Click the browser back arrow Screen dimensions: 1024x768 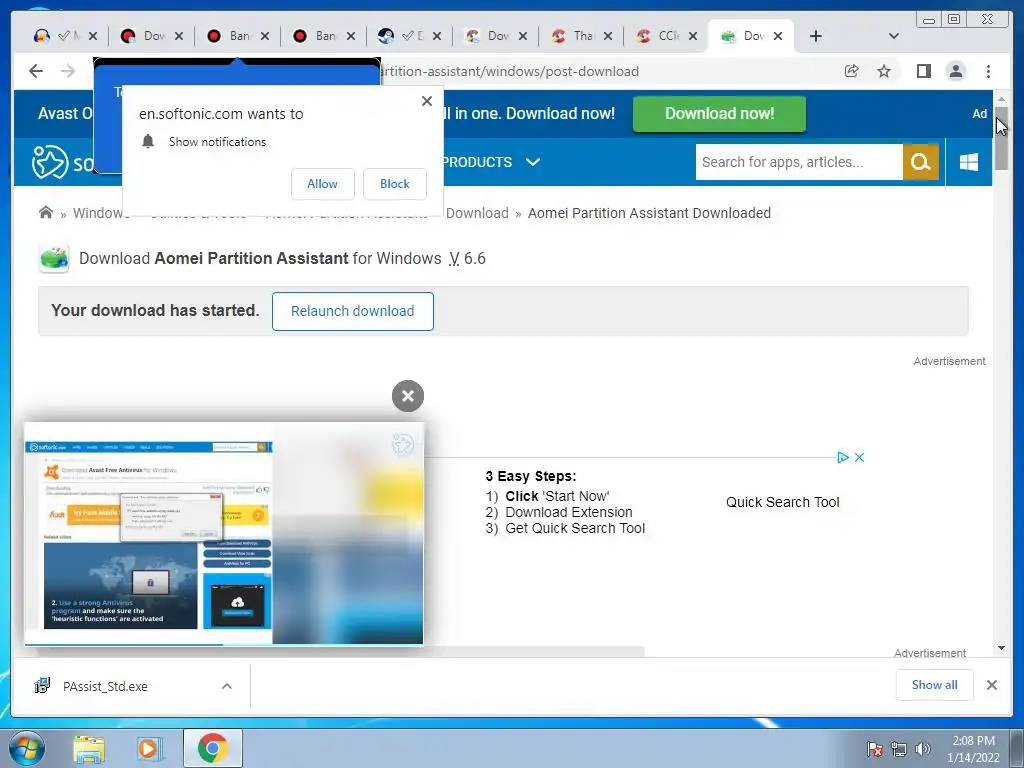tap(36, 71)
